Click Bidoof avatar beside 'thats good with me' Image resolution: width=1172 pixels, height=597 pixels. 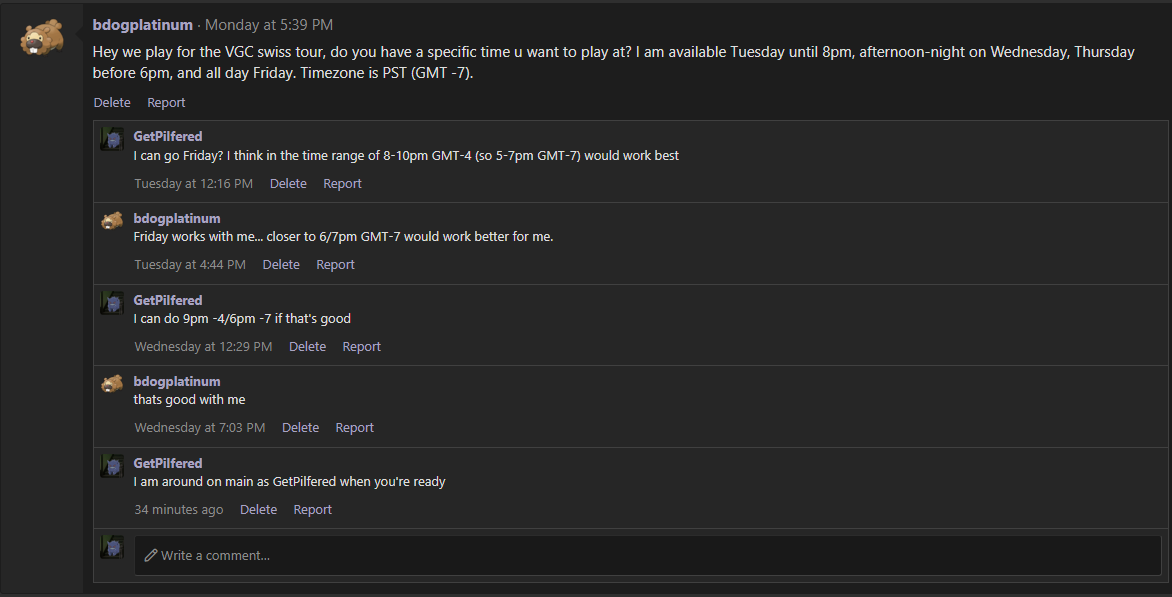(112, 384)
